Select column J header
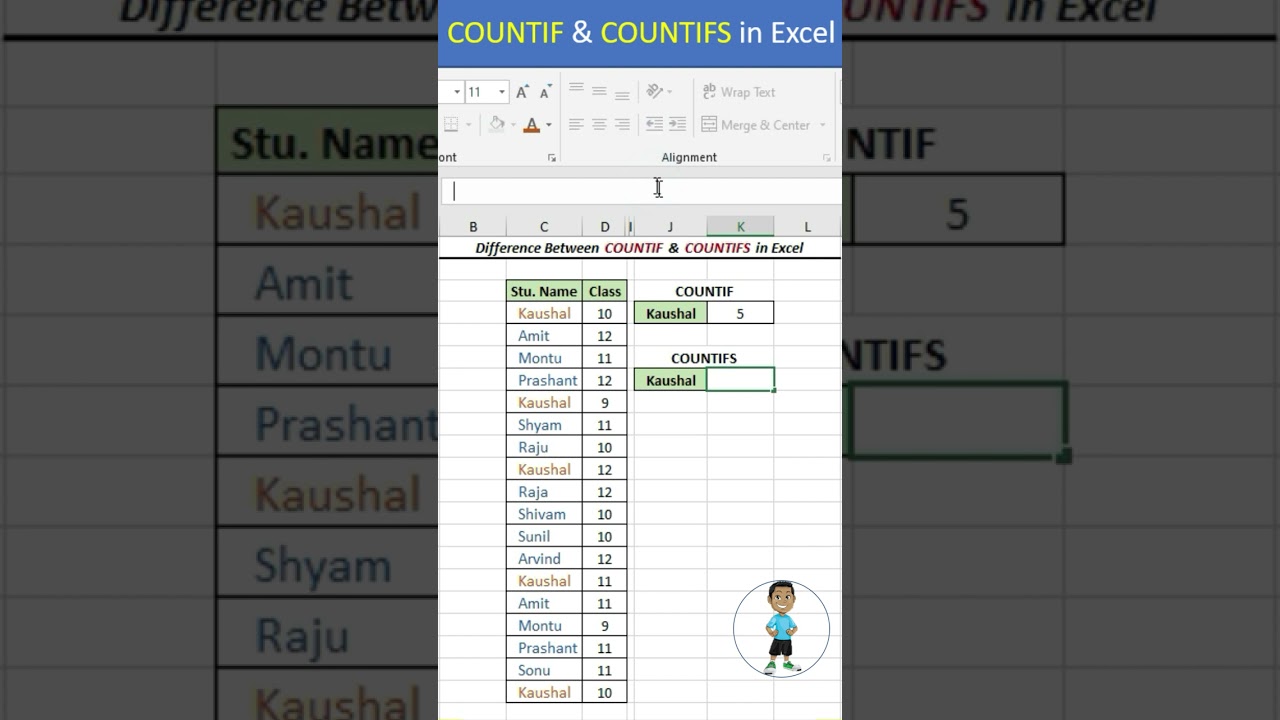1280x720 pixels. 670,227
